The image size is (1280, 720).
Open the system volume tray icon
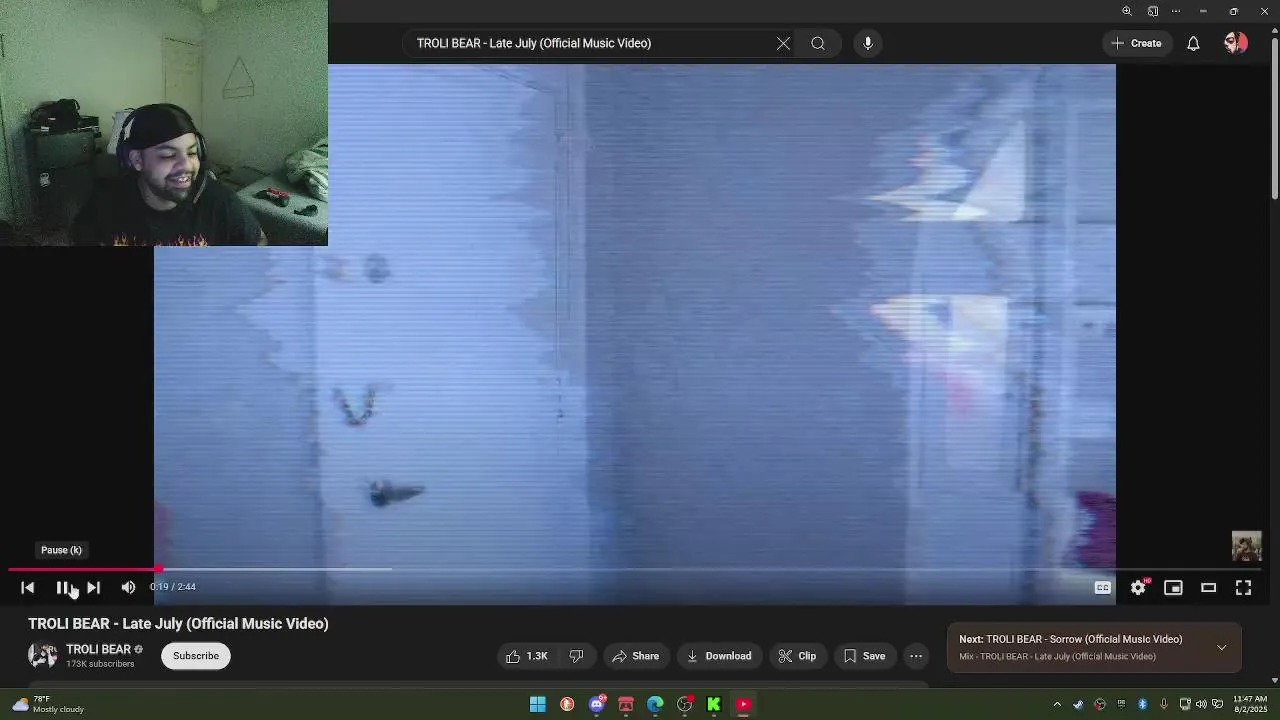click(1201, 704)
